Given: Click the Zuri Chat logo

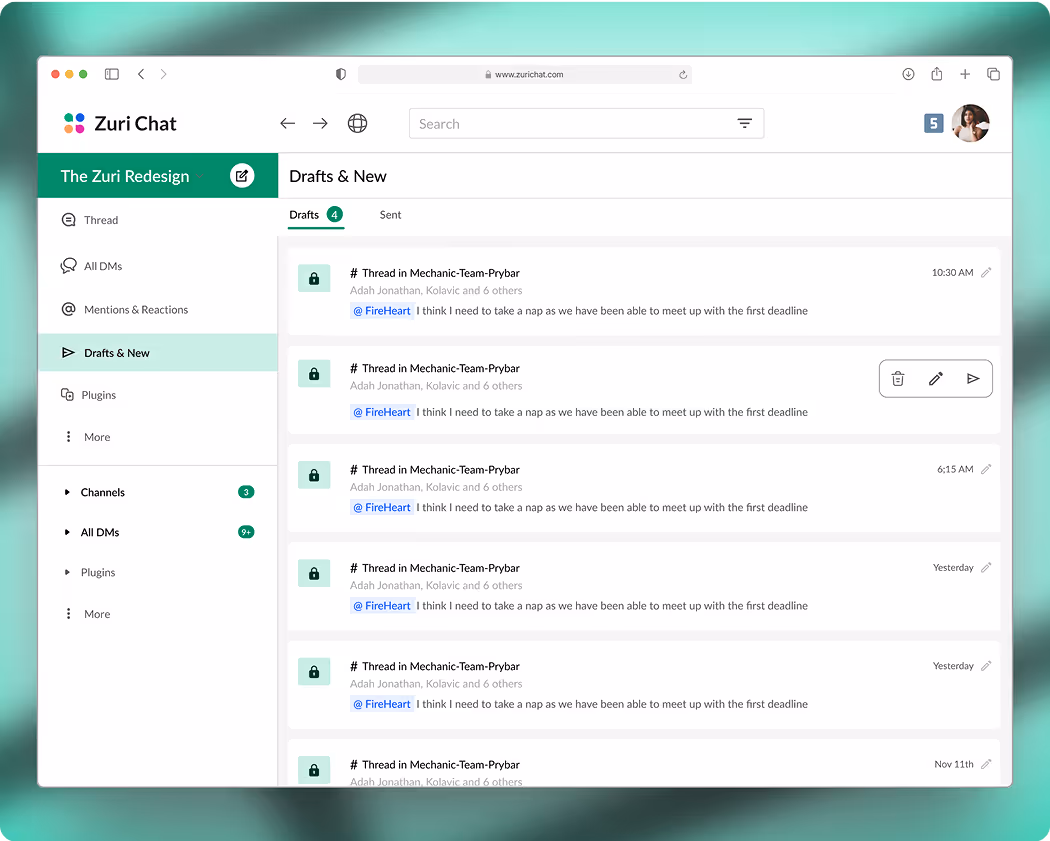Looking at the screenshot, I should [121, 123].
